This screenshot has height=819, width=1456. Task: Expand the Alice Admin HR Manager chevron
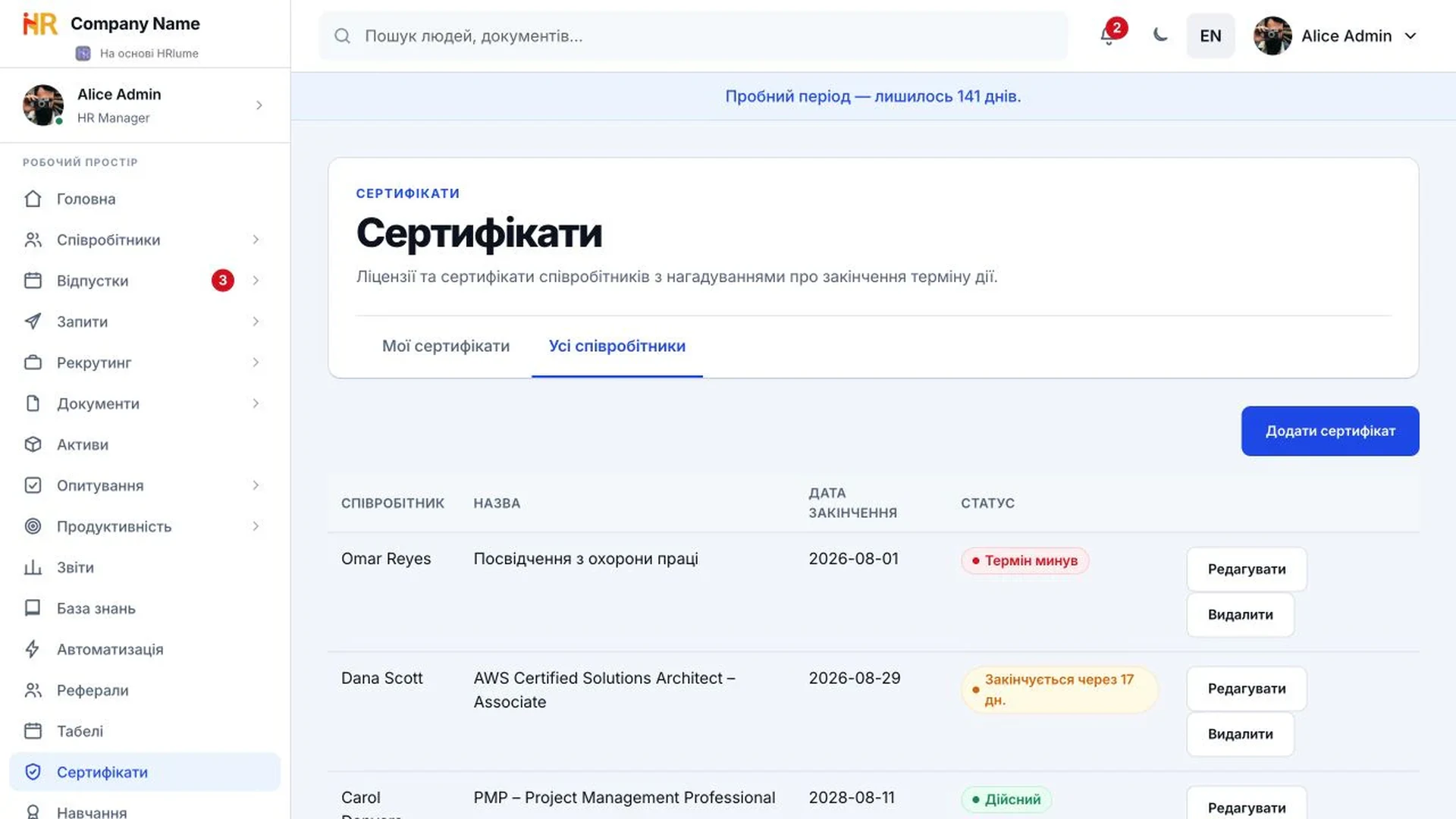click(x=259, y=105)
